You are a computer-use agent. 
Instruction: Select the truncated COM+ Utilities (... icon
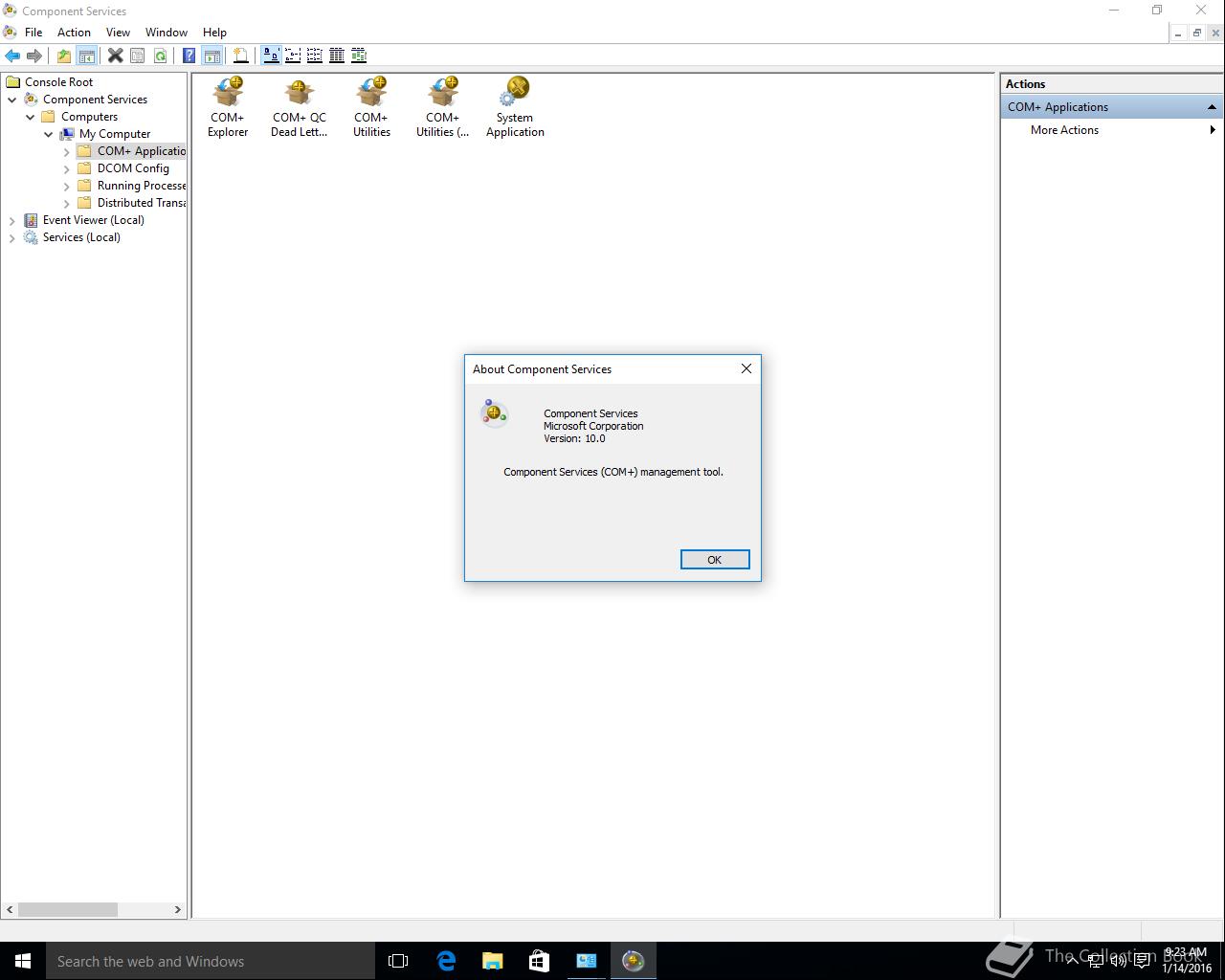(443, 107)
